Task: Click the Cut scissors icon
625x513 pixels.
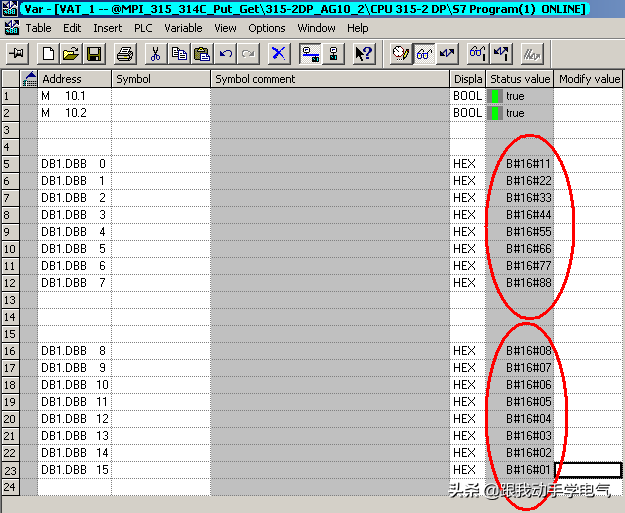Action: click(155, 53)
